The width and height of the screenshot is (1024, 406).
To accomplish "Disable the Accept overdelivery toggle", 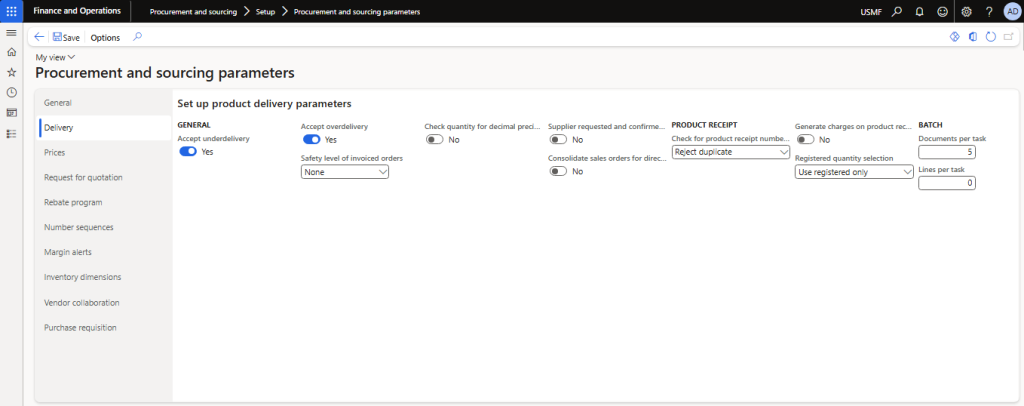I will point(312,140).
